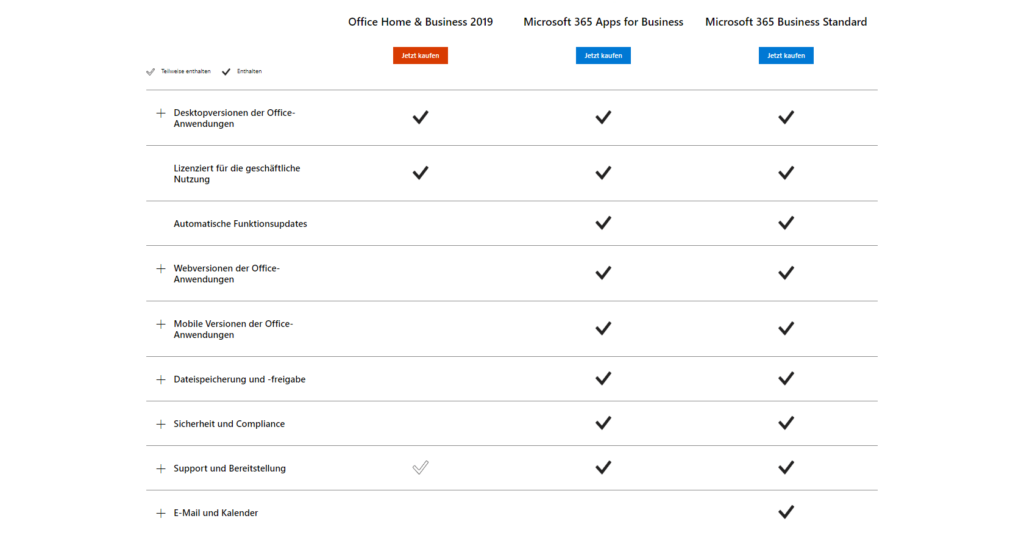Viewport: 1024px width, 538px height.
Task: Click Support und Bereitstellung checkmark under Business Standard
Action: (x=786, y=467)
